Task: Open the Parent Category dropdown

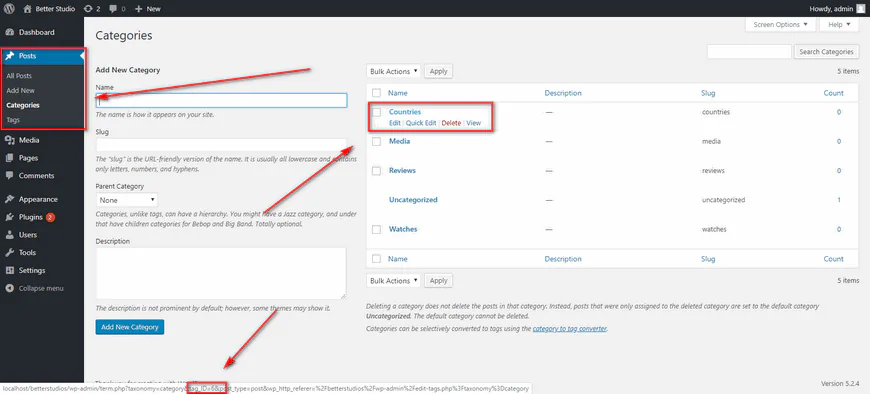Action: (x=127, y=200)
